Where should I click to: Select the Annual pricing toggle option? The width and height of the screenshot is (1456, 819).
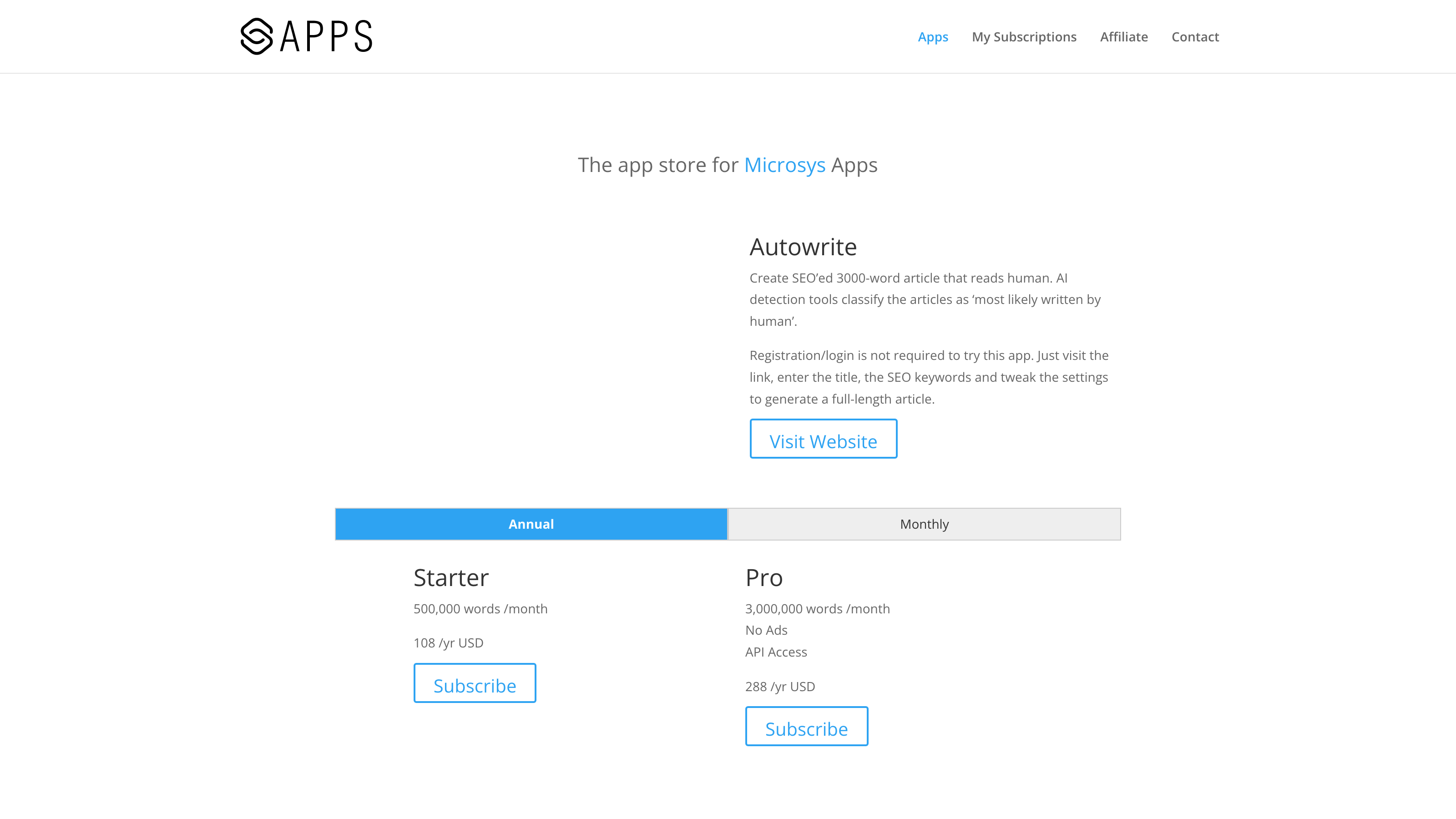(531, 523)
